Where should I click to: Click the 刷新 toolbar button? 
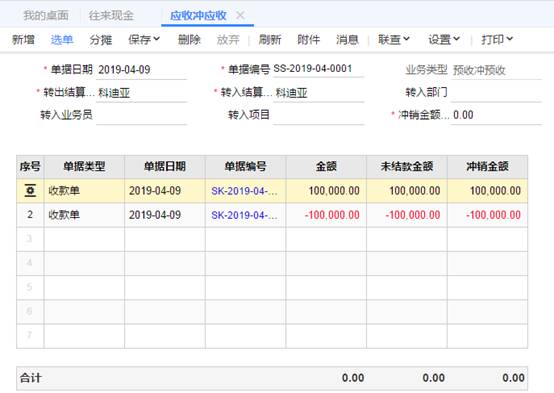click(x=270, y=39)
